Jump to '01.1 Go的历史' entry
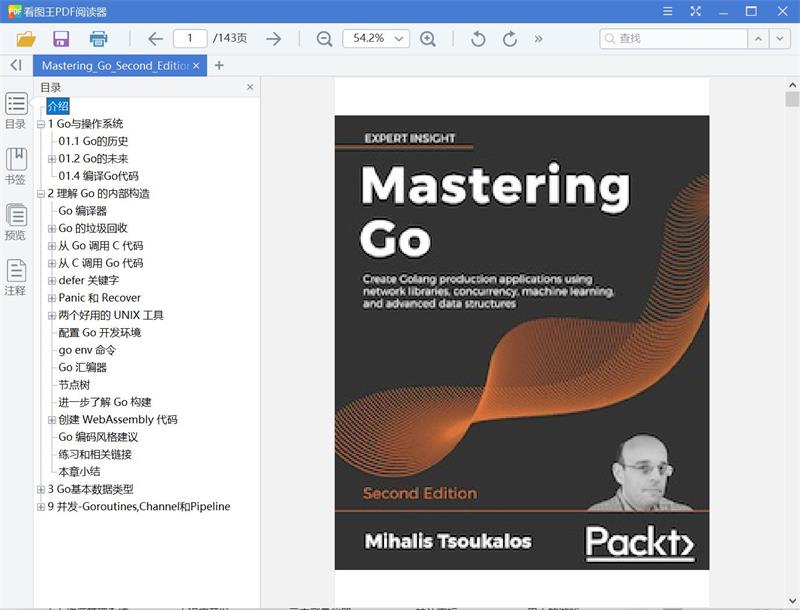The width and height of the screenshot is (800, 610). click(93, 141)
